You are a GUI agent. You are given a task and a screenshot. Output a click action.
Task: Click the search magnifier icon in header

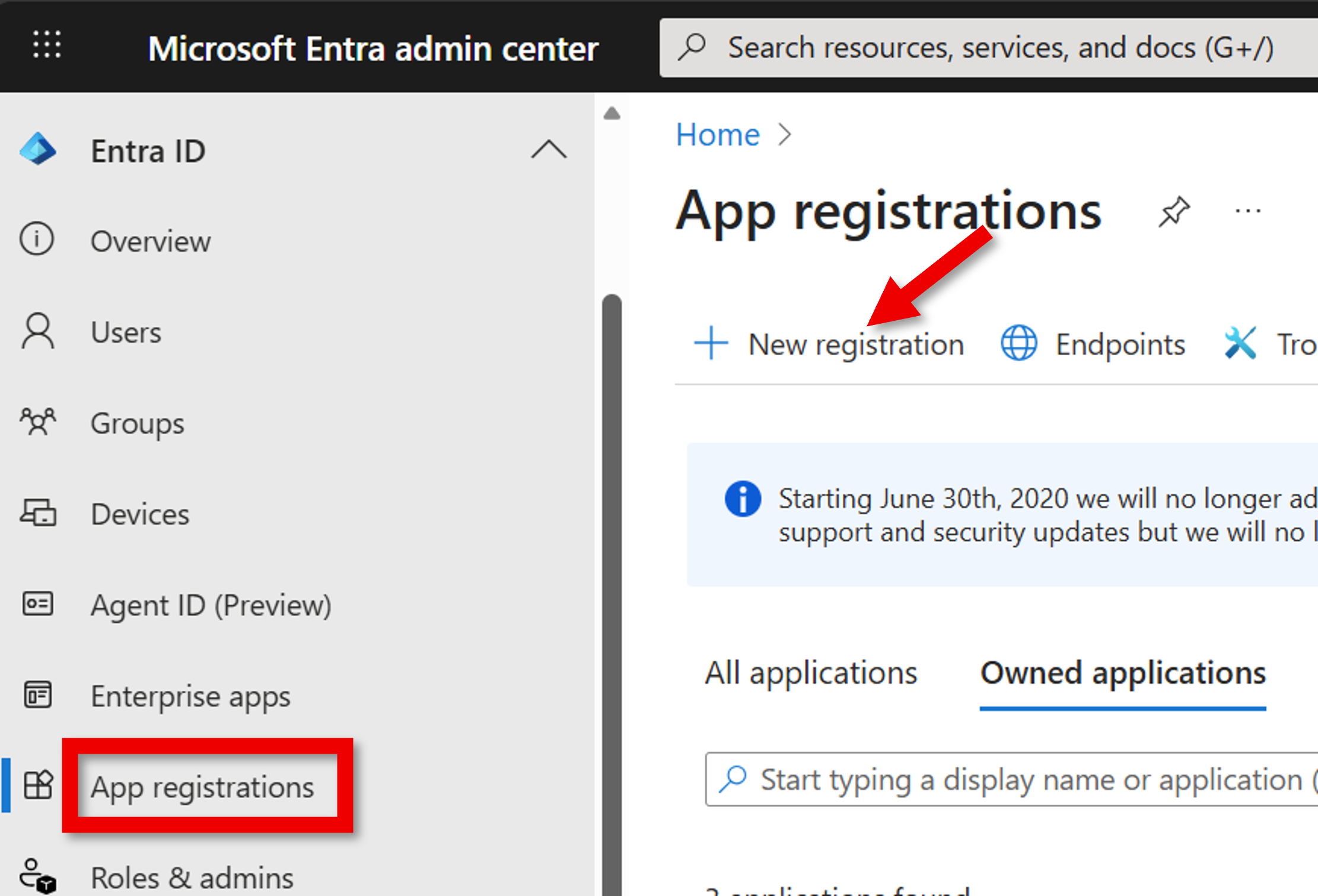pyautogui.click(x=692, y=47)
